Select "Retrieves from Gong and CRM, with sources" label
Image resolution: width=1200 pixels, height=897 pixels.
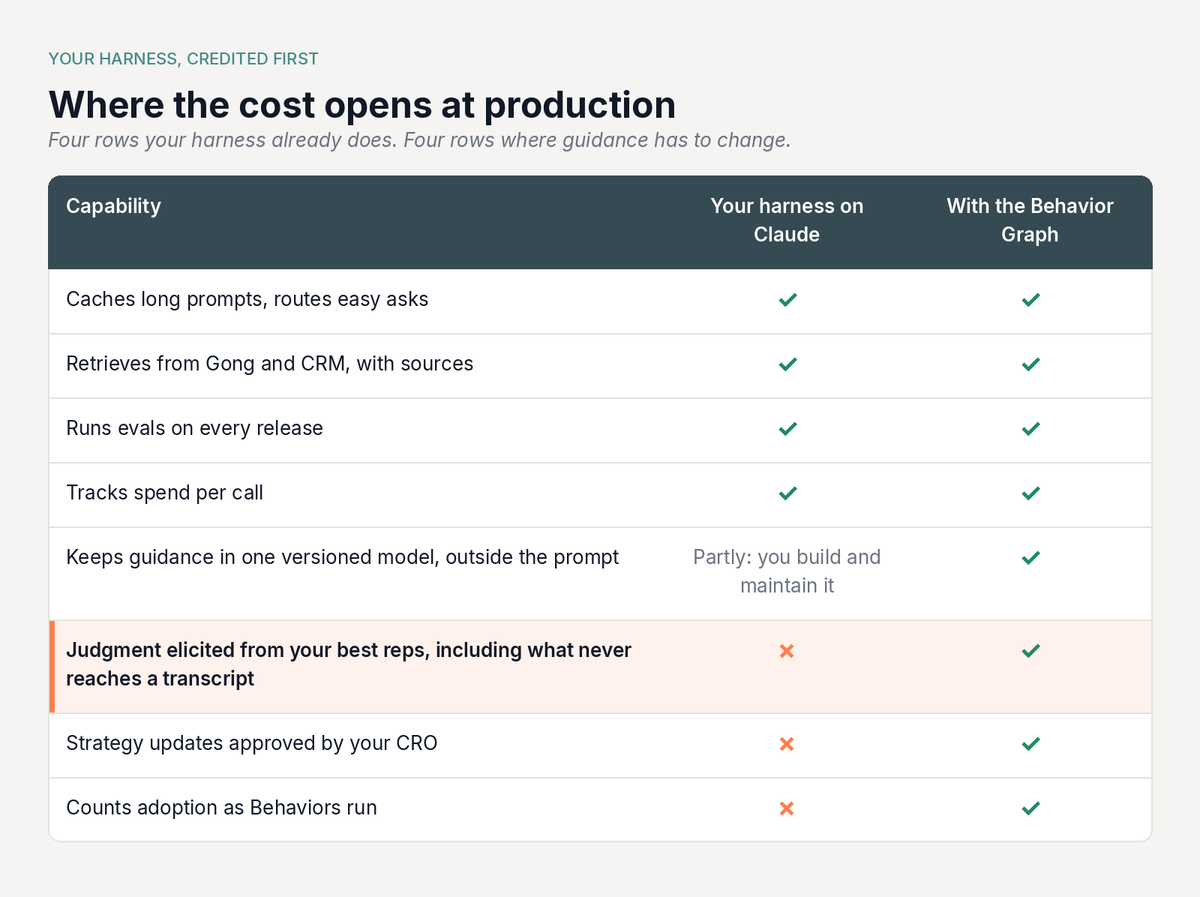(270, 364)
